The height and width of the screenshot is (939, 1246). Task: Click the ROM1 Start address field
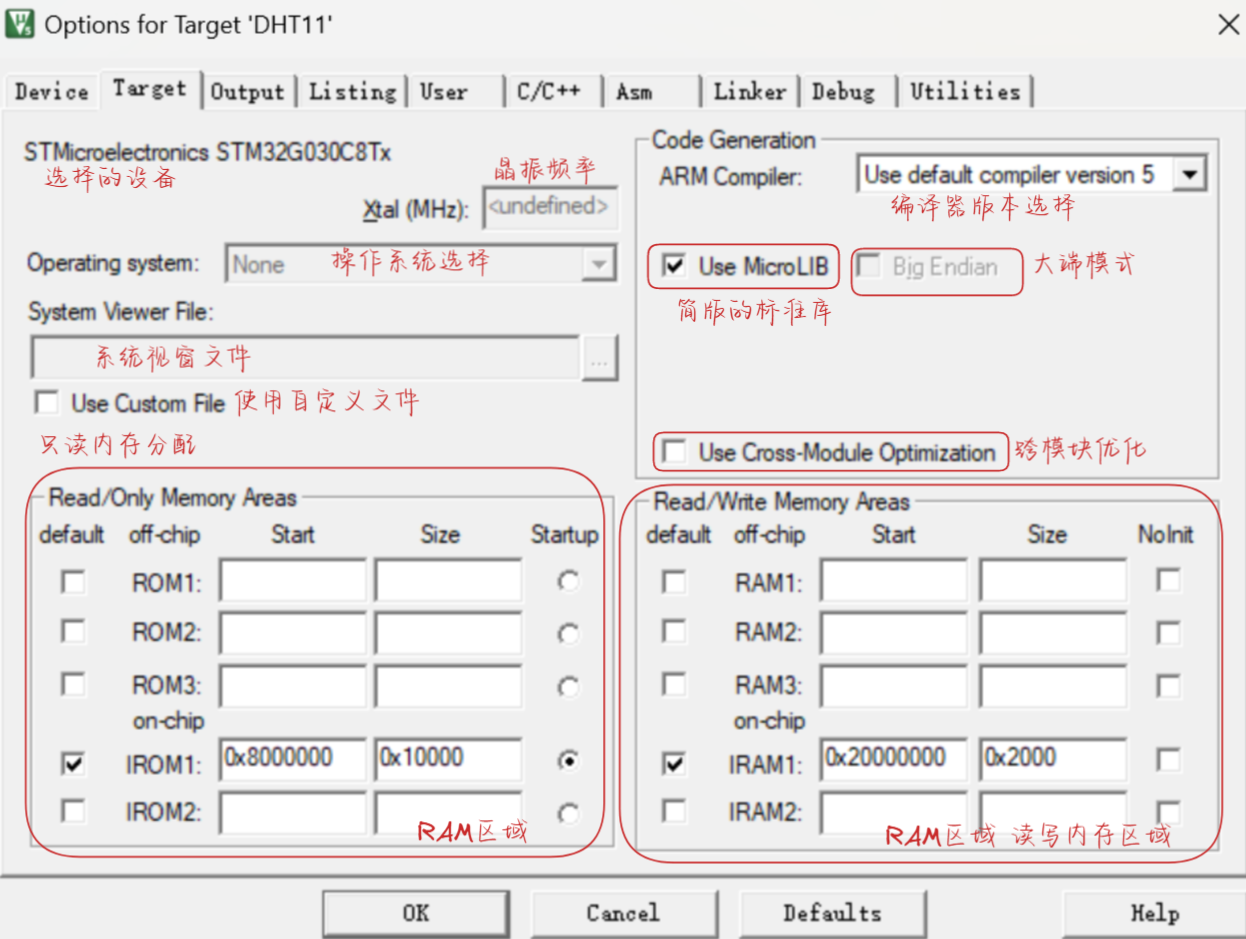click(293, 581)
